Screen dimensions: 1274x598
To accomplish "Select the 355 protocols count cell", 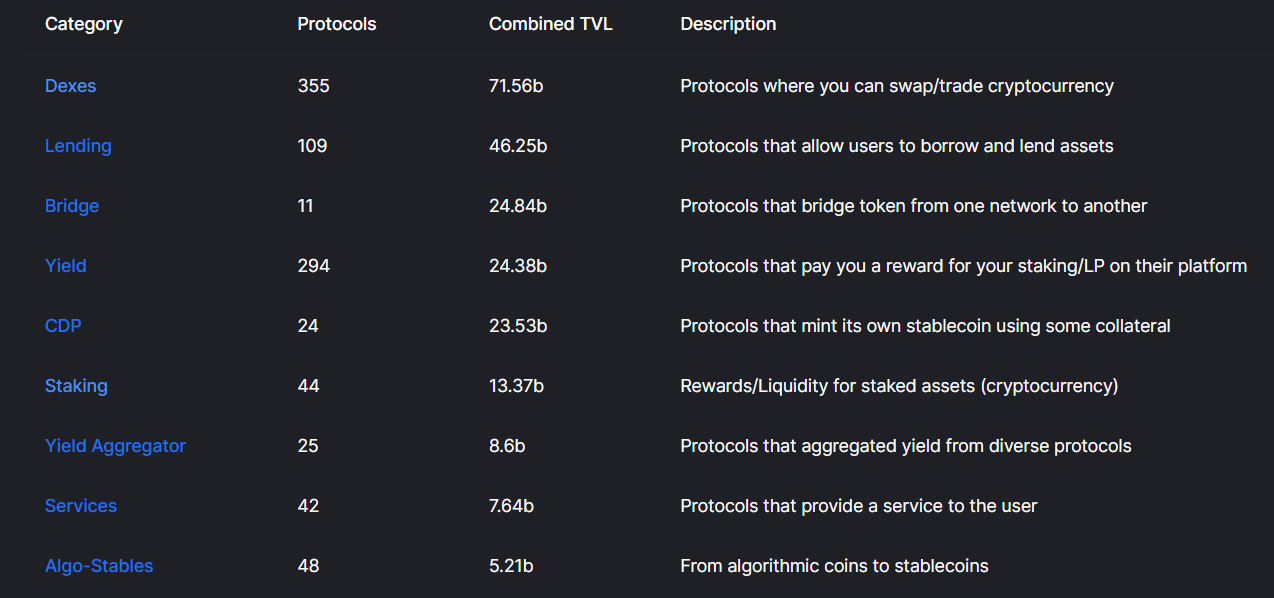I will [x=313, y=86].
